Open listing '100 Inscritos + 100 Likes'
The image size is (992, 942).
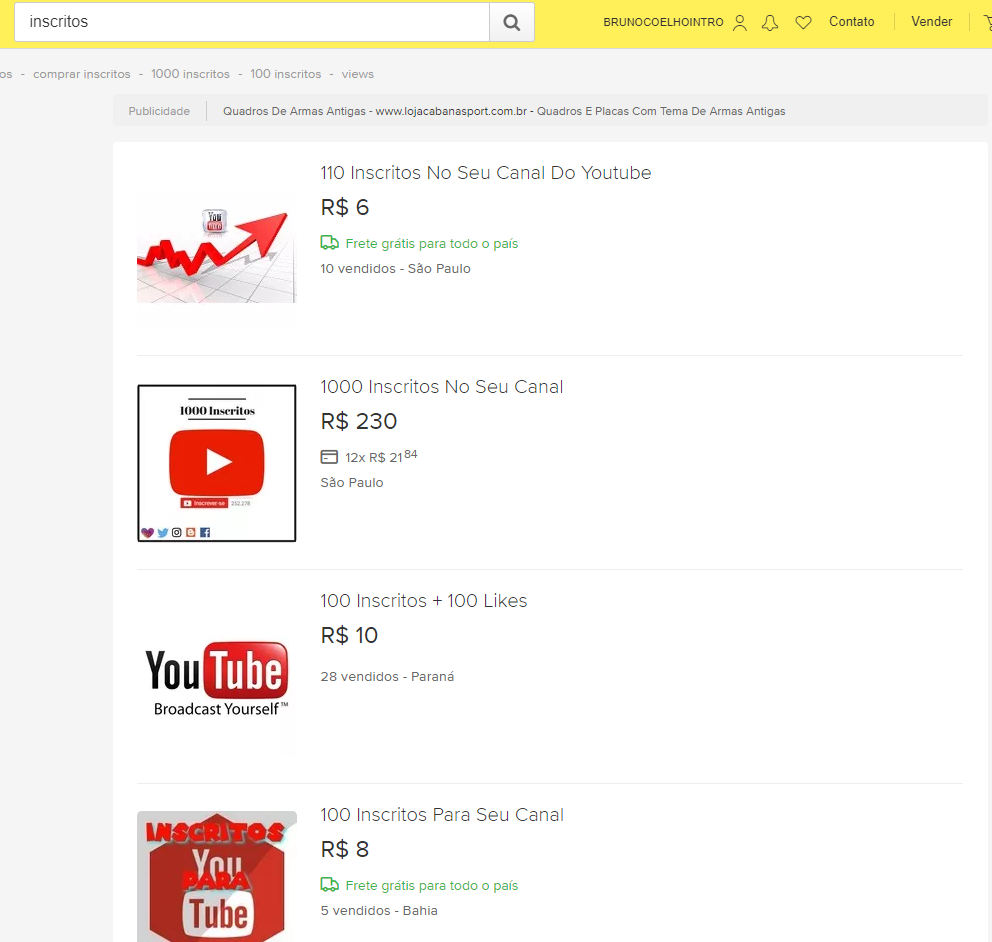coord(423,600)
